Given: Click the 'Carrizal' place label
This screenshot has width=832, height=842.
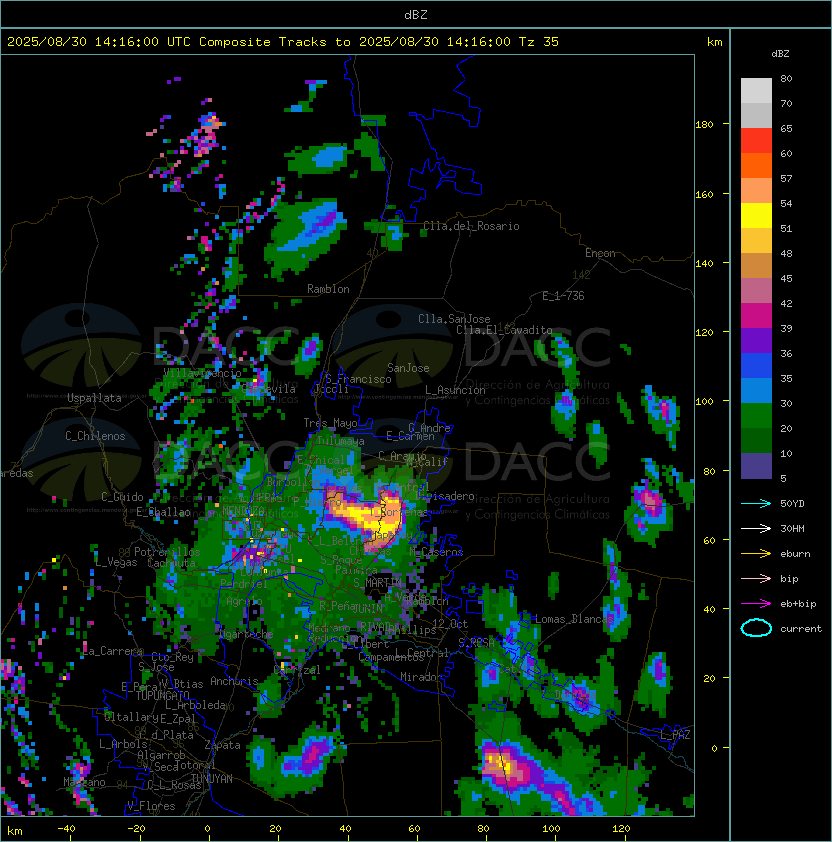Looking at the screenshot, I should 297,670.
